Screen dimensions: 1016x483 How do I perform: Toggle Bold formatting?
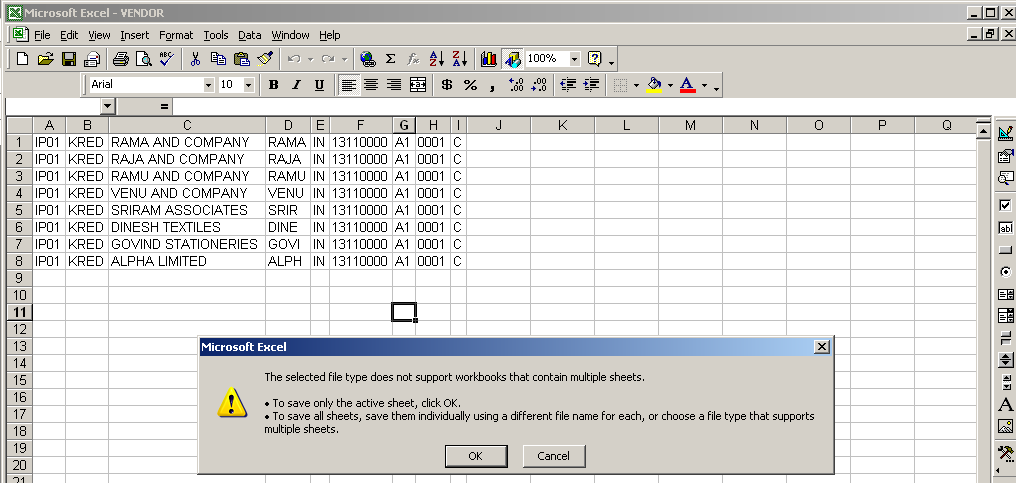[x=273, y=85]
